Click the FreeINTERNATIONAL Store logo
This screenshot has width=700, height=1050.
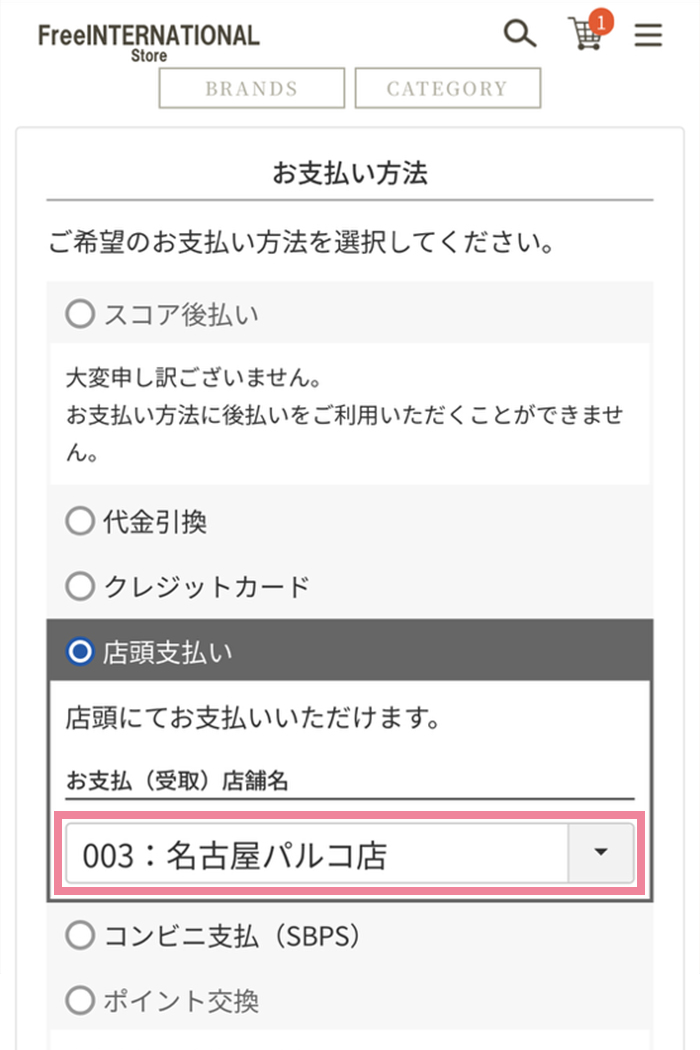148,41
